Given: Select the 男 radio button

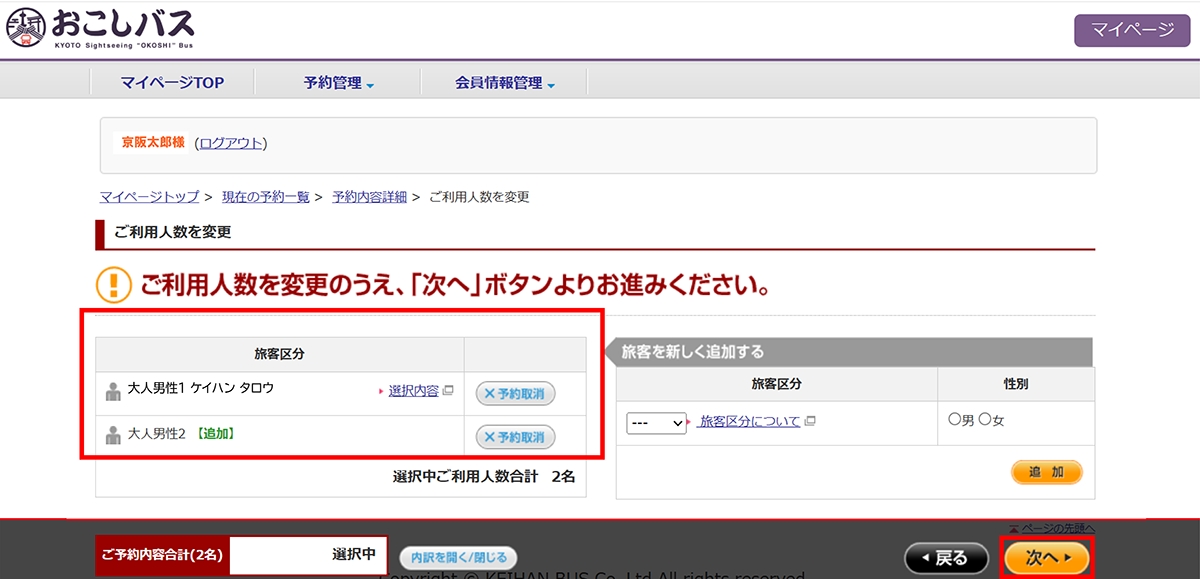Looking at the screenshot, I should tap(954, 420).
